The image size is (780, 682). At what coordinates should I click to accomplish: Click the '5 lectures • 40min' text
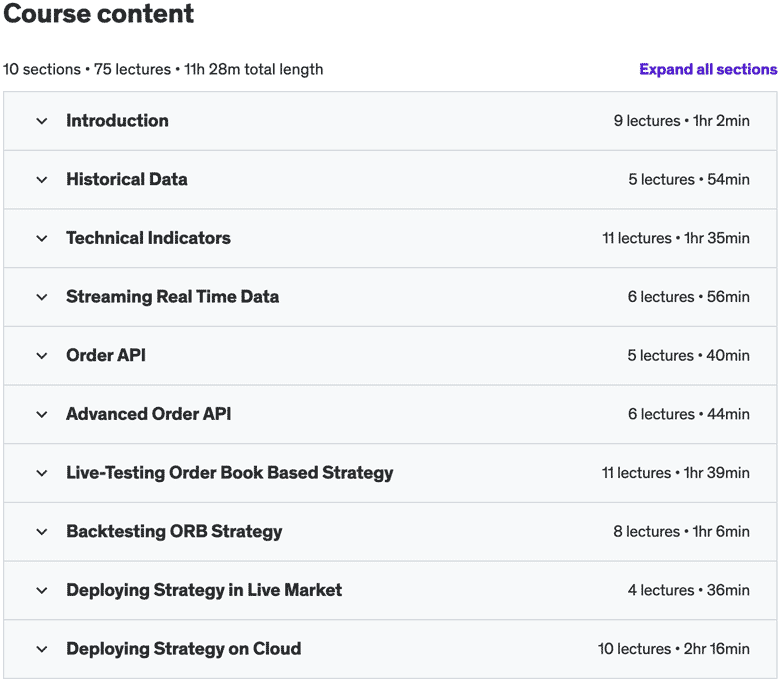pyautogui.click(x=688, y=356)
